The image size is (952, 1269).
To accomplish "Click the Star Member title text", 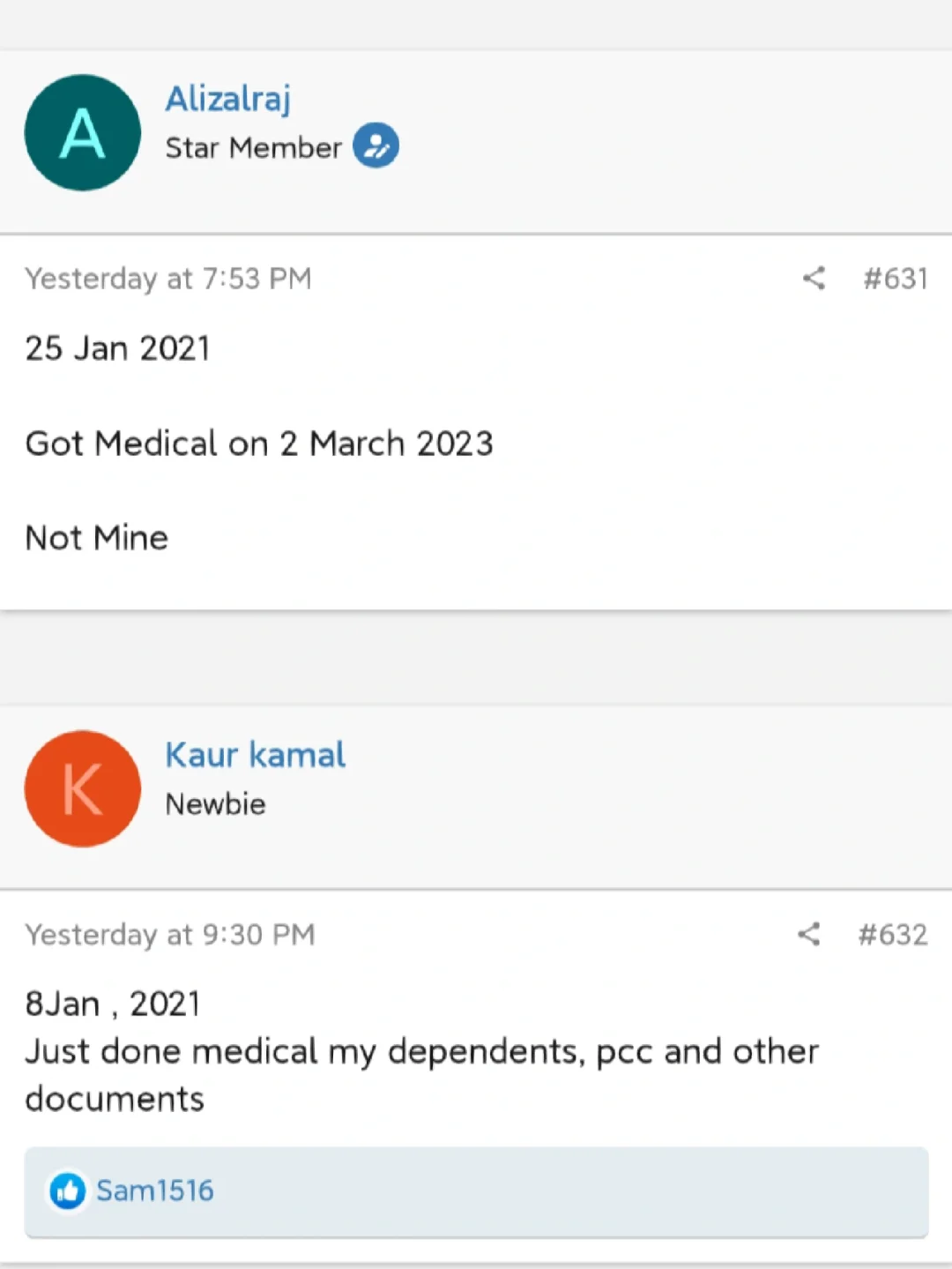I will pyautogui.click(x=253, y=147).
